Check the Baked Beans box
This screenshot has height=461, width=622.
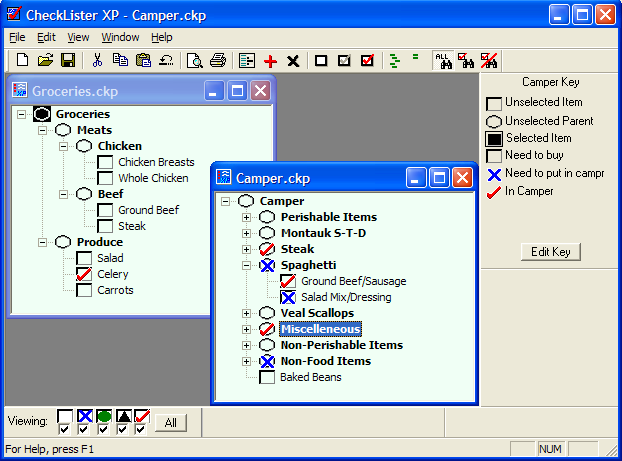tap(267, 377)
